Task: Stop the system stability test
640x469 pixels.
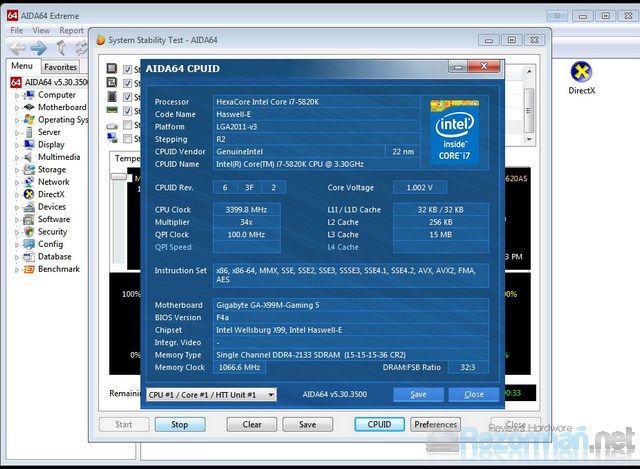Action: click(180, 425)
